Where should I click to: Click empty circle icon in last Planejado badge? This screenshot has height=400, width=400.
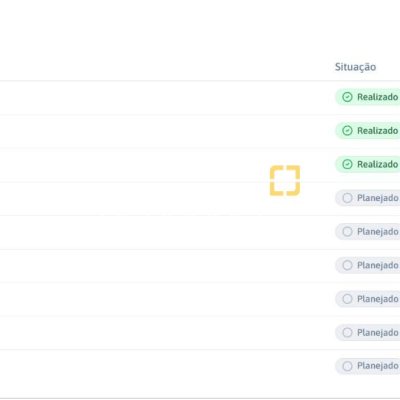[347, 366]
